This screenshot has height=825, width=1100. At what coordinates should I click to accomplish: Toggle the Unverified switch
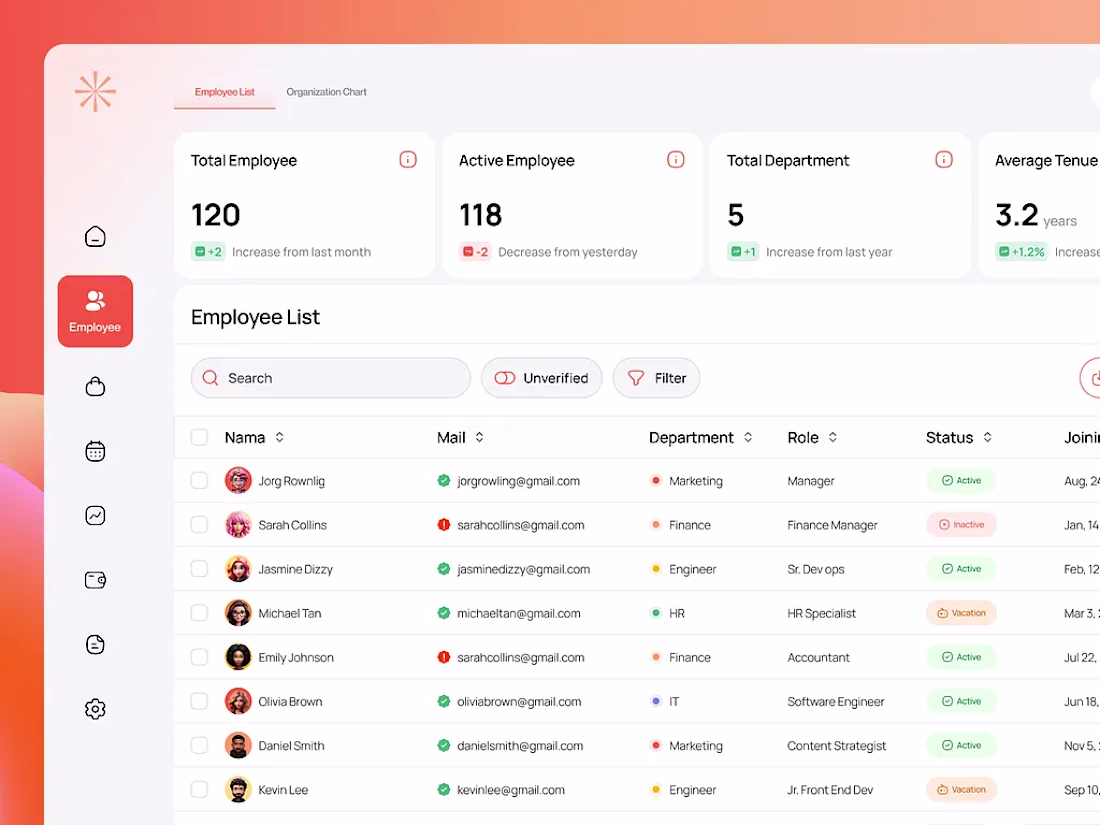click(x=504, y=378)
